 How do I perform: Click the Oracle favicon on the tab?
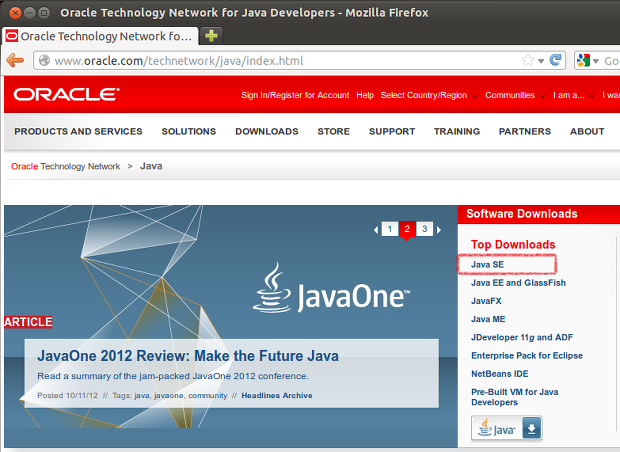pos(11,36)
